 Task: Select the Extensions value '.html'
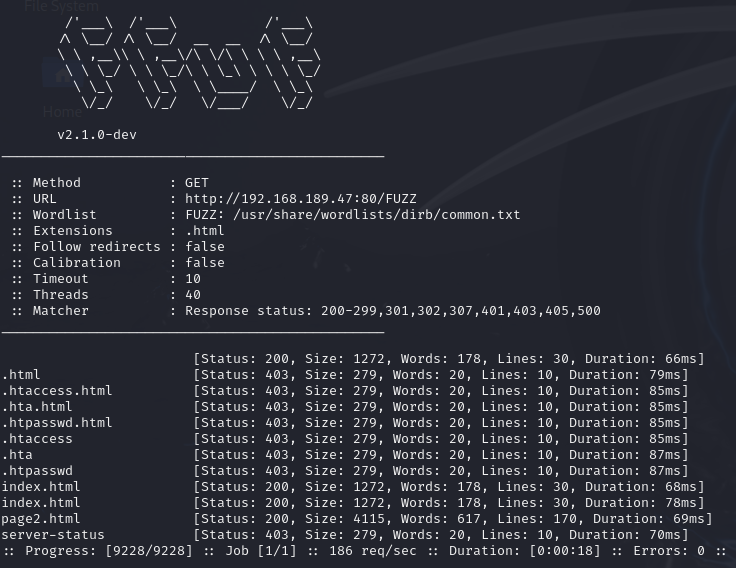pos(205,230)
